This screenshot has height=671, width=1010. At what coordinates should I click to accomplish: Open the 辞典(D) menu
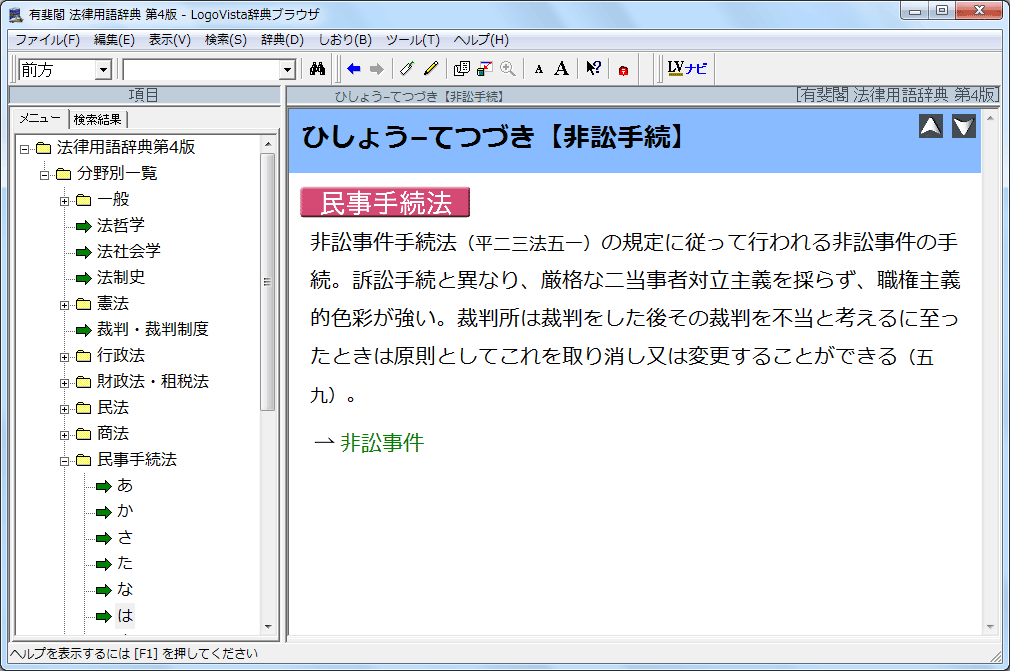[282, 40]
